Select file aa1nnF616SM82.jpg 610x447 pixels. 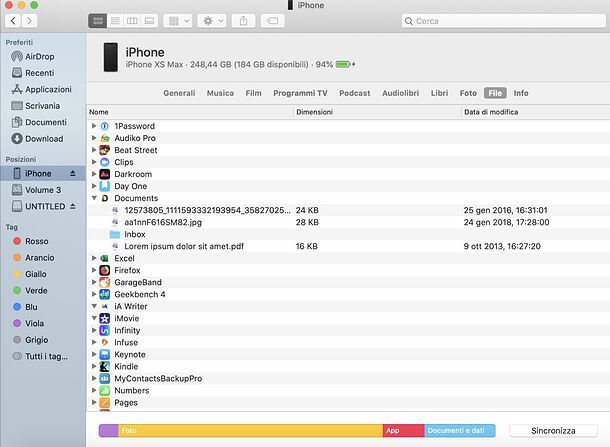click(x=163, y=222)
